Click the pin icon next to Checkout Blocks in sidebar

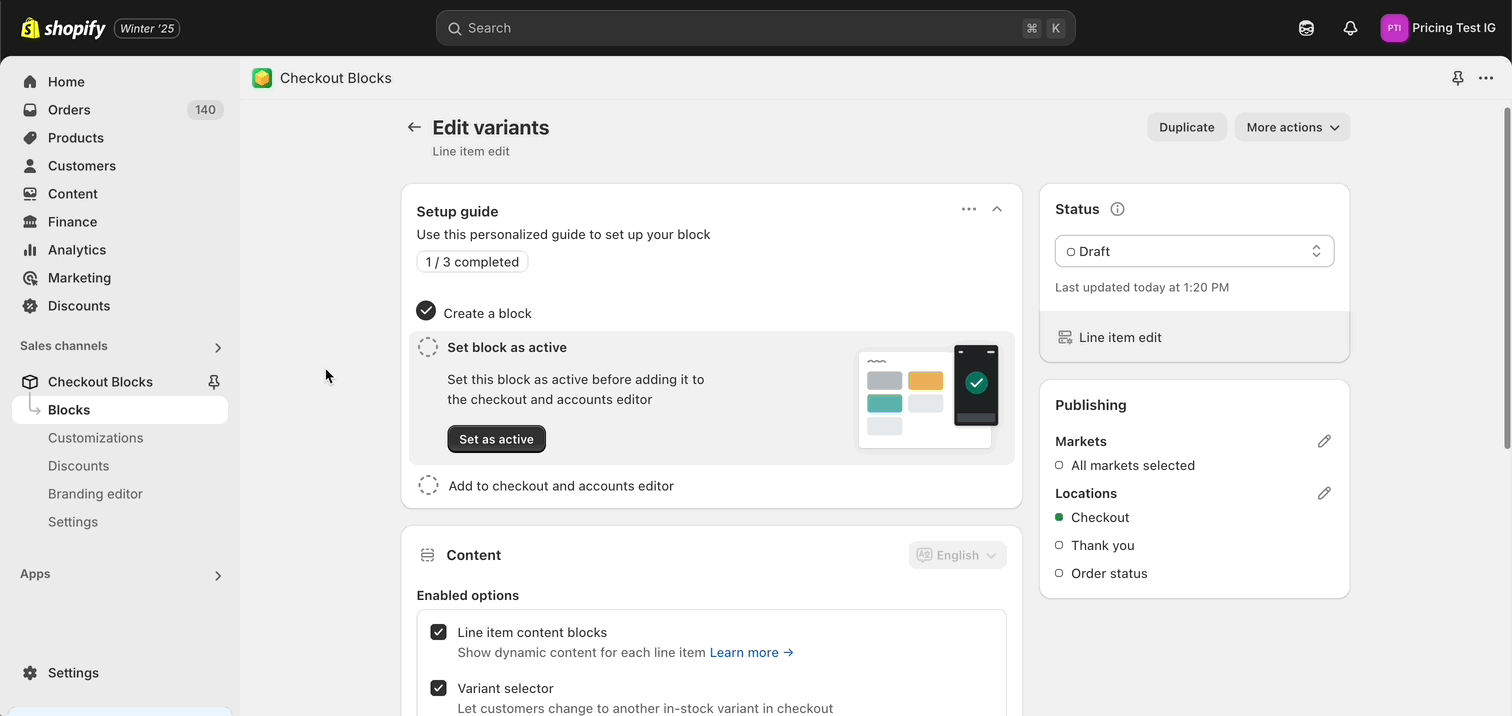coord(213,382)
